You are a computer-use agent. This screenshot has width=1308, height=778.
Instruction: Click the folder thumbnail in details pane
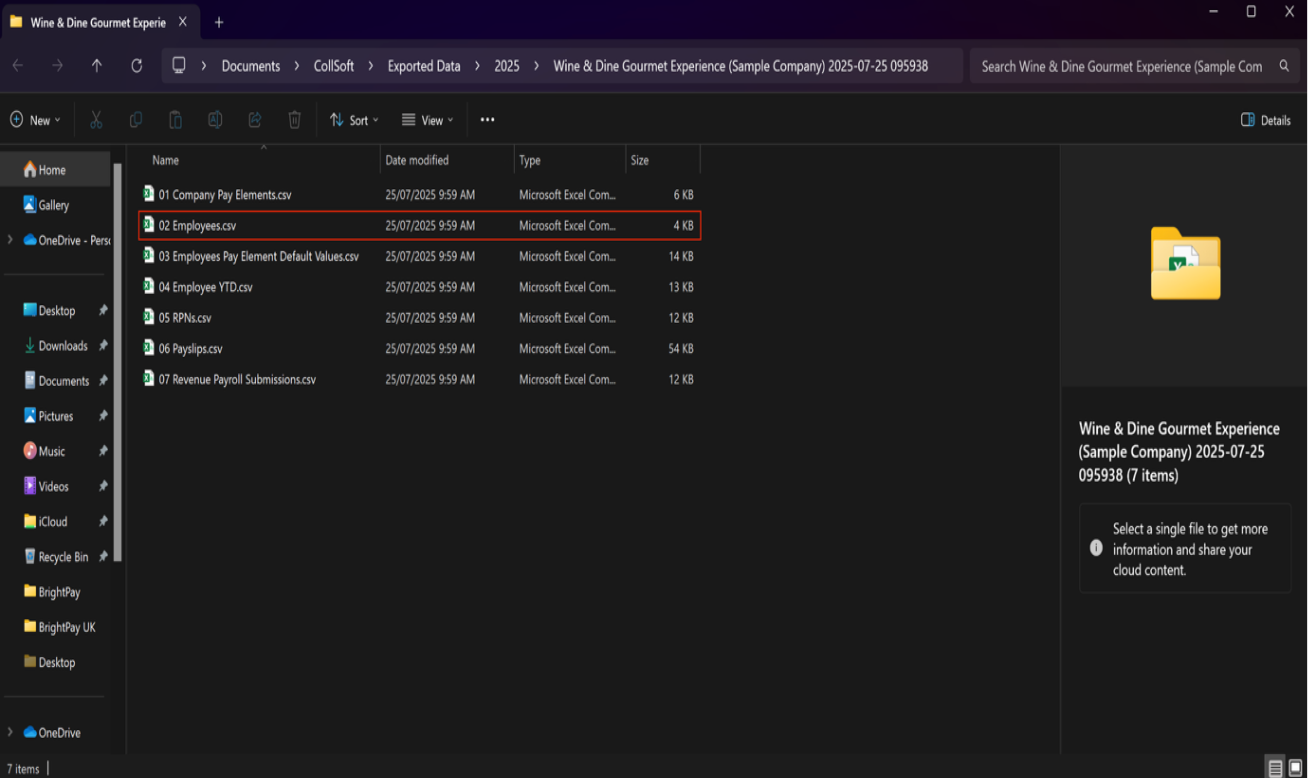point(1185,264)
